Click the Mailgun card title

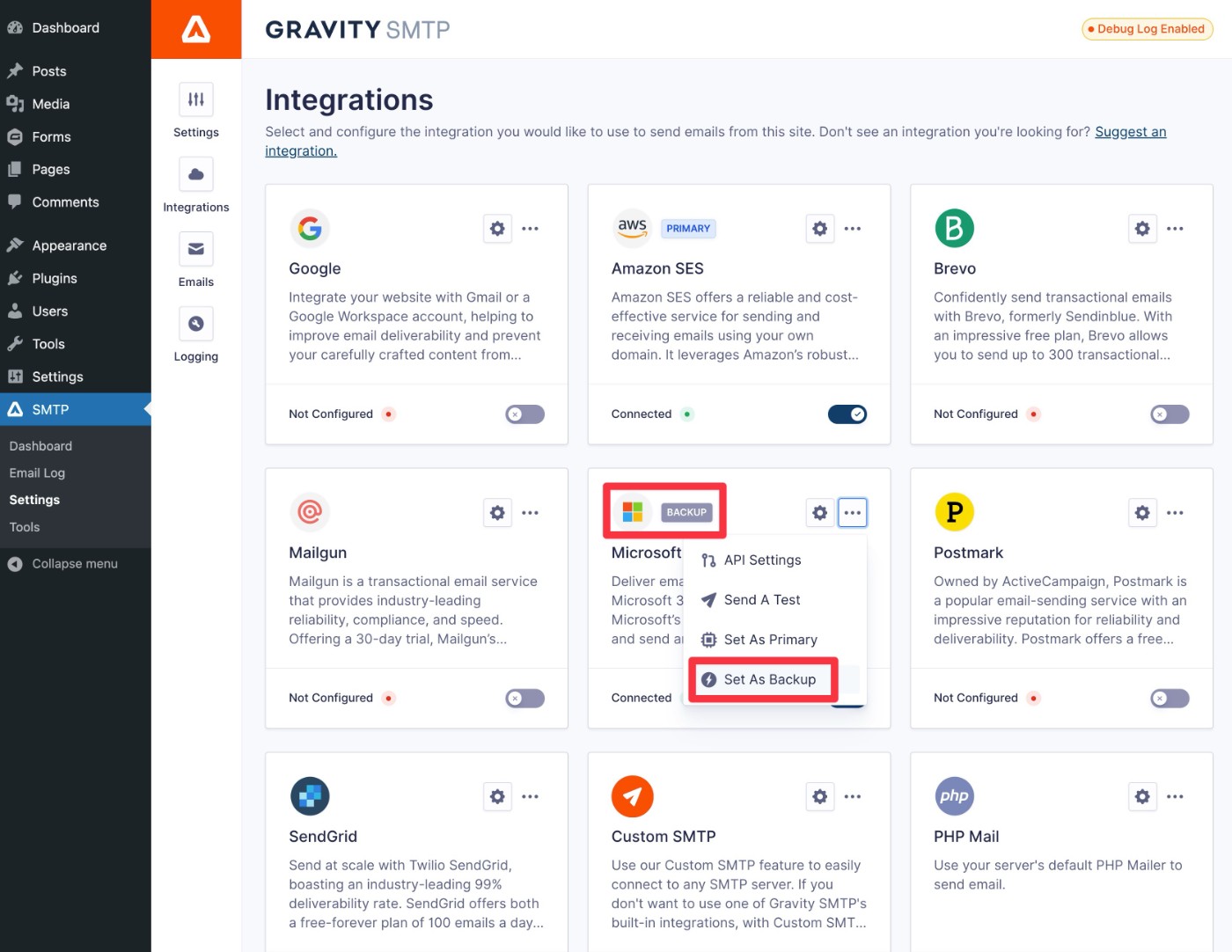pos(318,553)
